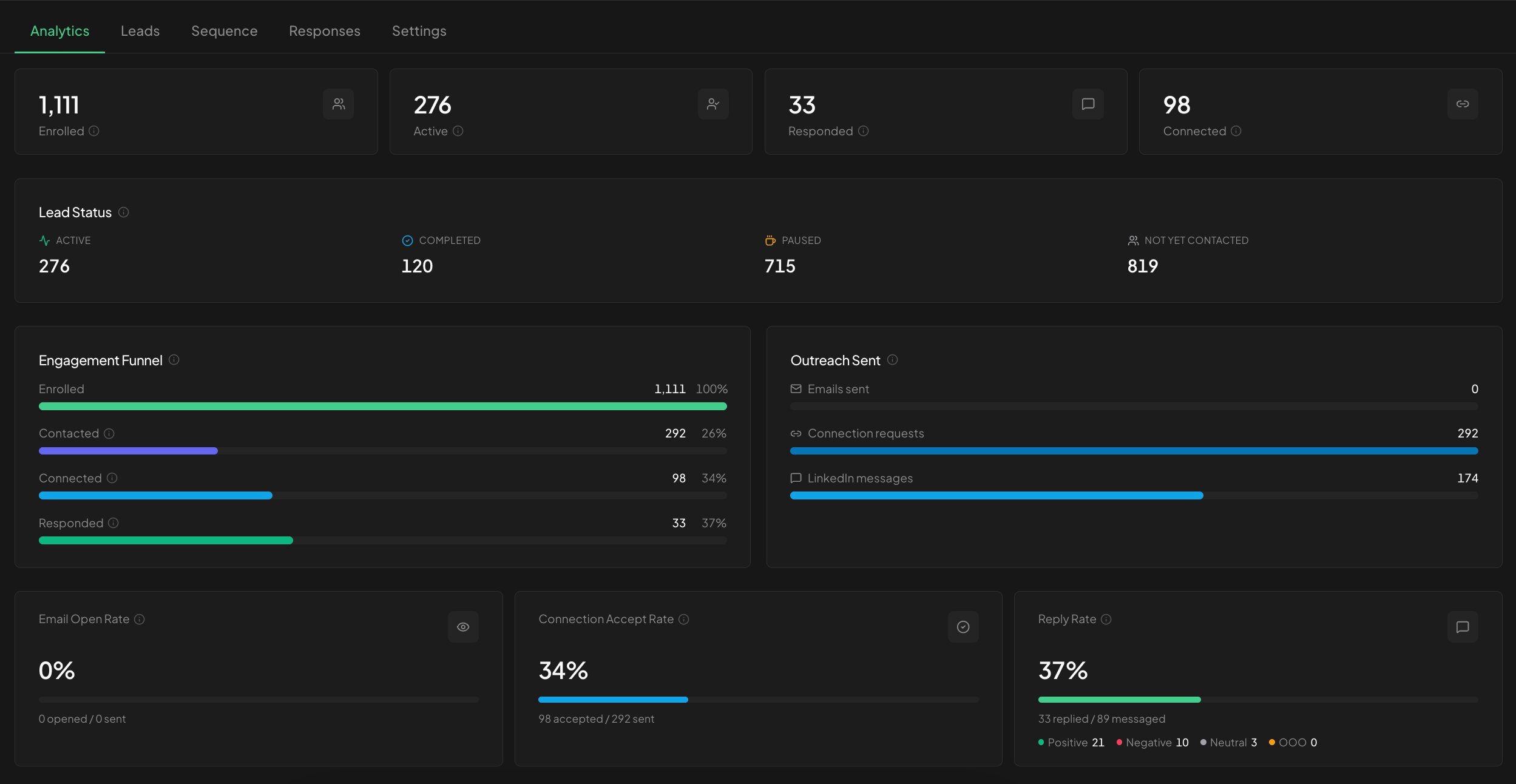Click the envelope icon beside Emails sent
Image resolution: width=1516 pixels, height=784 pixels.
(796, 389)
